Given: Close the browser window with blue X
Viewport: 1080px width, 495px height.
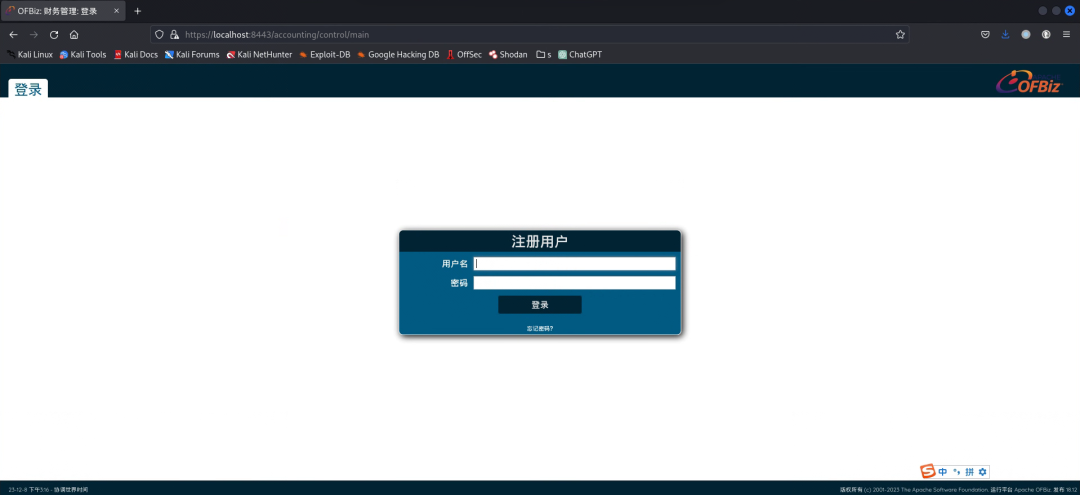Looking at the screenshot, I should point(1070,11).
